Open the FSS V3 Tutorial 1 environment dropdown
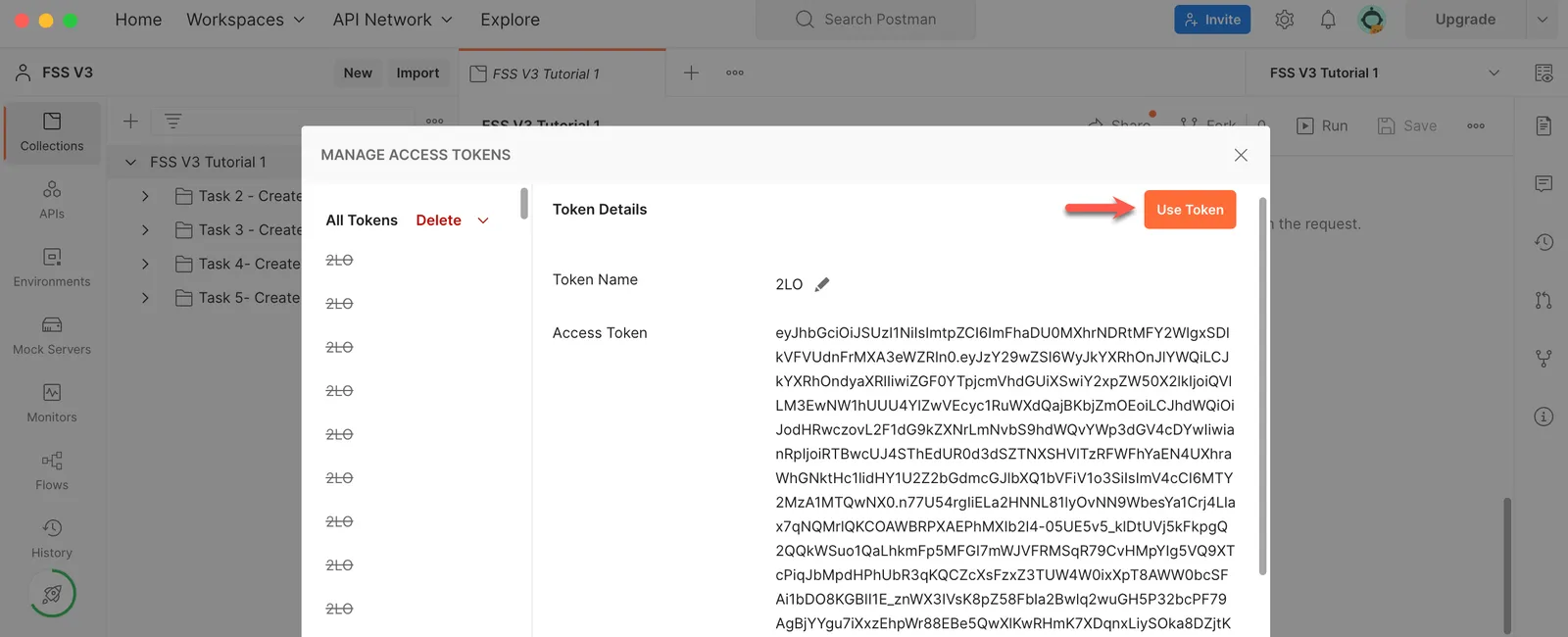Image resolution: width=1568 pixels, height=637 pixels. tap(1385, 73)
